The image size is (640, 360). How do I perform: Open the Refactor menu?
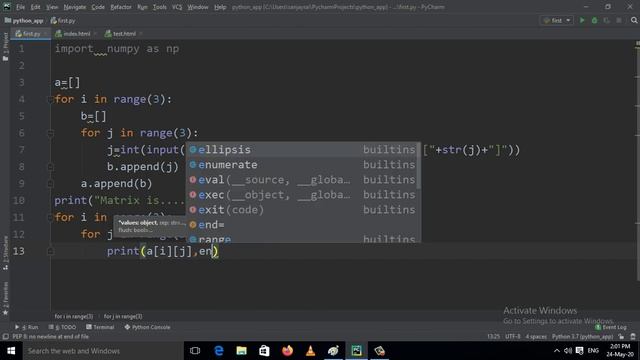pos(121,7)
